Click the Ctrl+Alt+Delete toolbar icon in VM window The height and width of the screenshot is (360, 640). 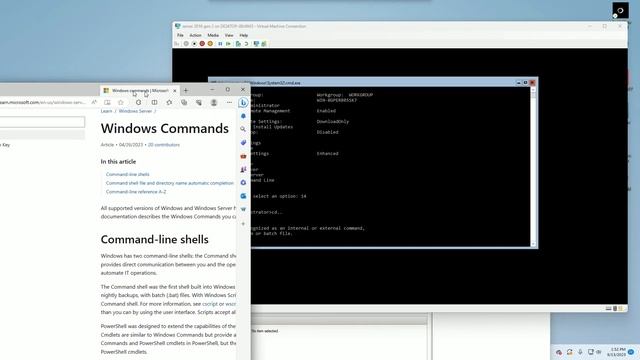[177, 44]
